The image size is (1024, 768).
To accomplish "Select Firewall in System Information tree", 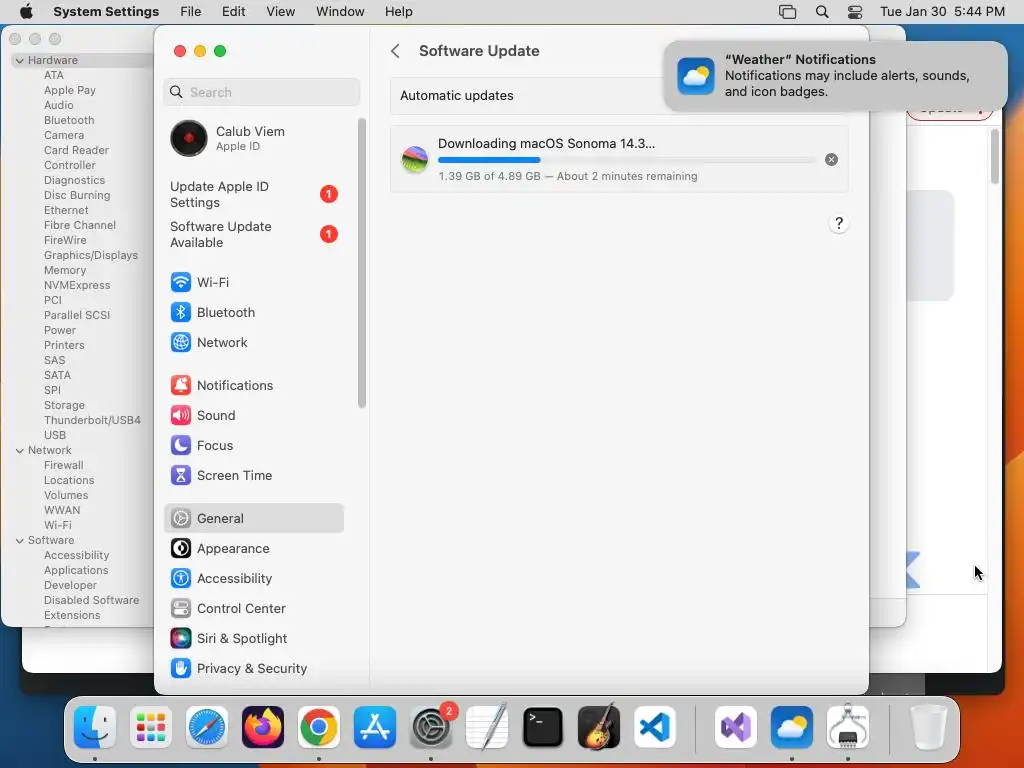I will coord(63,466).
